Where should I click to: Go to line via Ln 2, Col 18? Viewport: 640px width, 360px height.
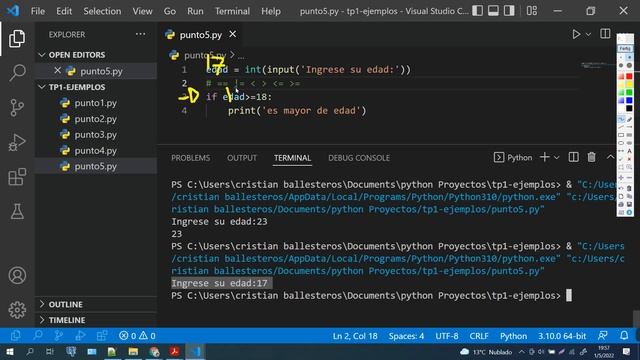(355, 336)
